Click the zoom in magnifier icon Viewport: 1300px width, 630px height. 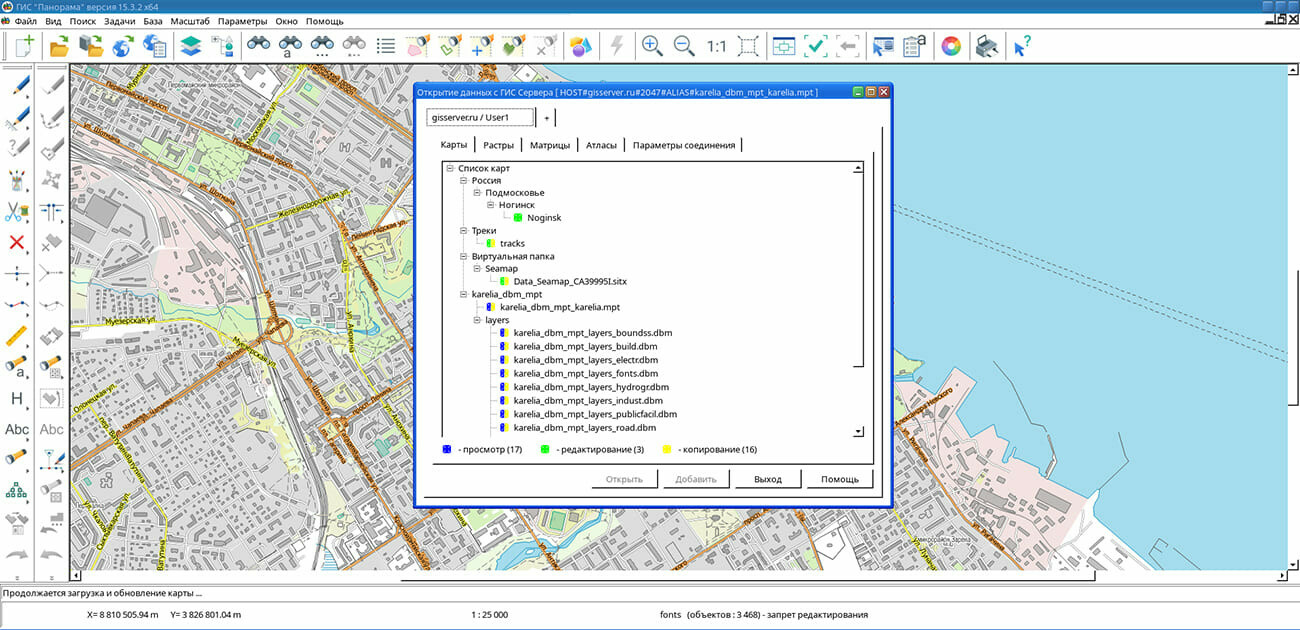pyautogui.click(x=652, y=46)
